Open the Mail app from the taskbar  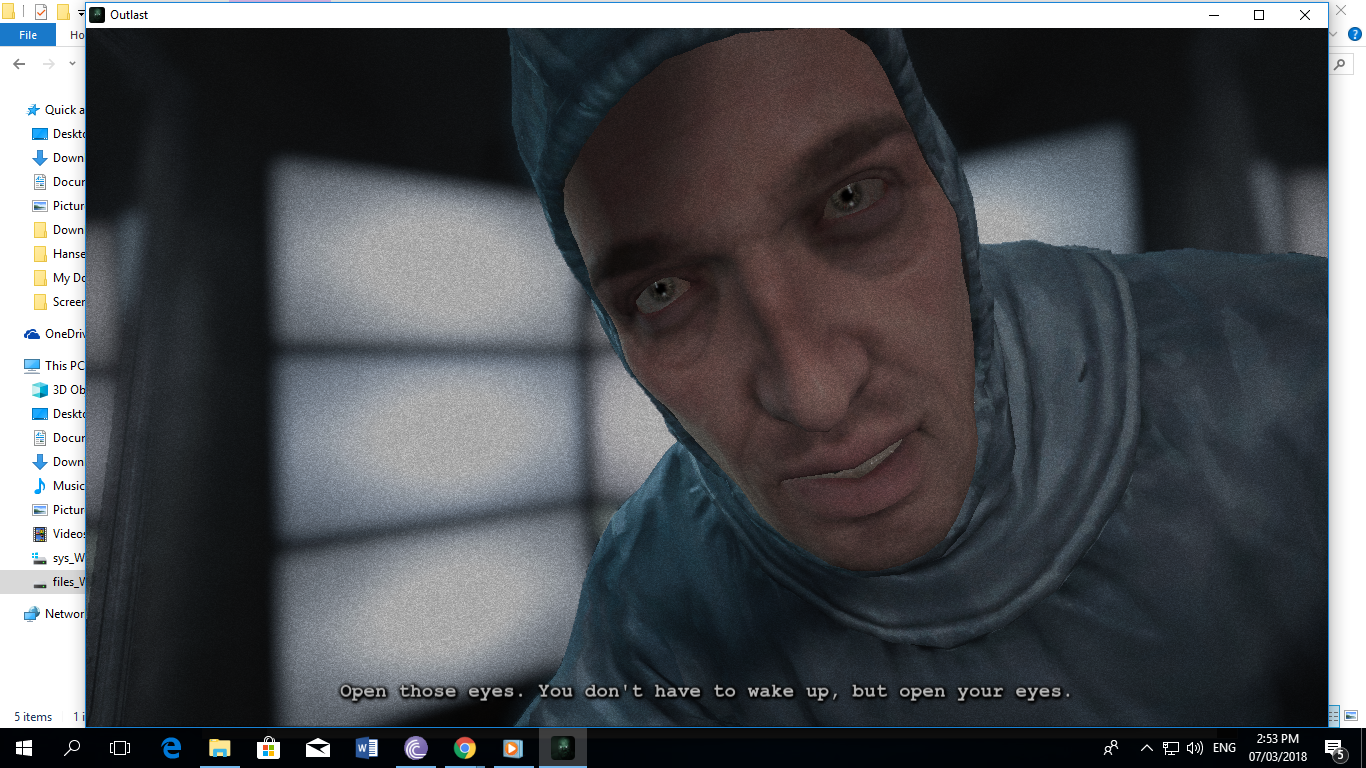(x=317, y=747)
